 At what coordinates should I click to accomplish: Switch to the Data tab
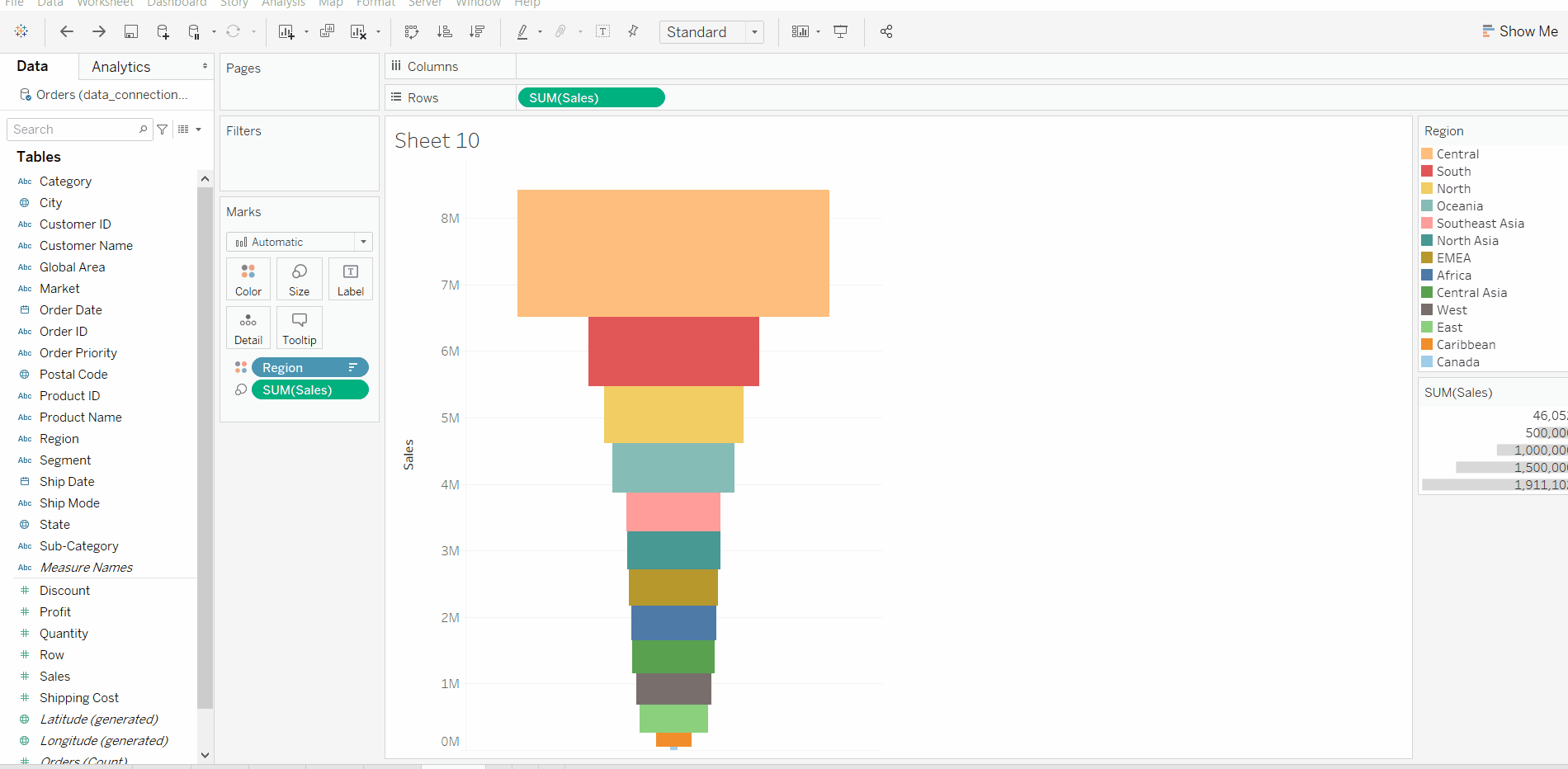tap(32, 66)
